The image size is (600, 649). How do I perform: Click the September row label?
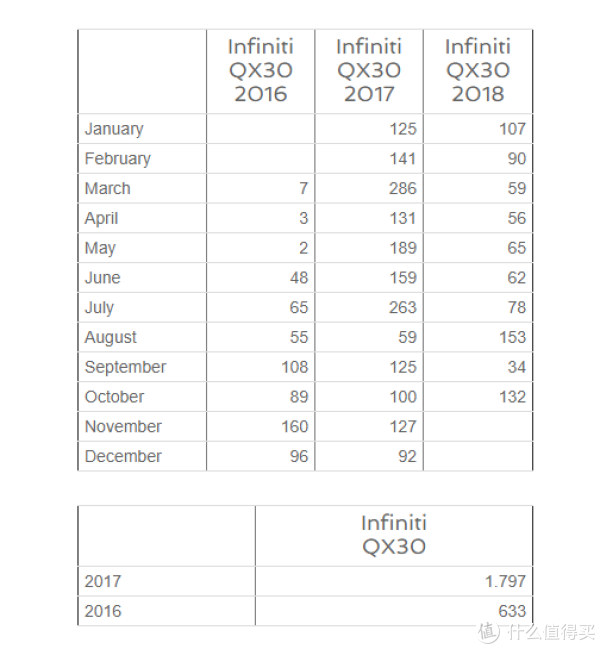pos(125,368)
